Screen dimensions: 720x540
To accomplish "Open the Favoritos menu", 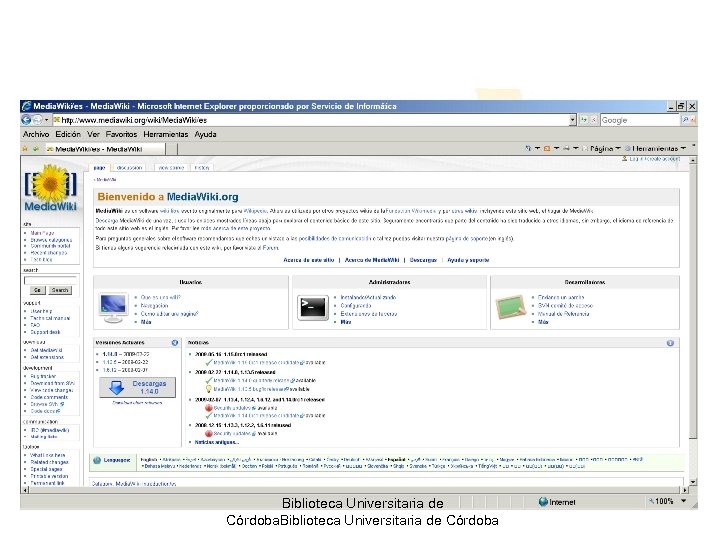I will pyautogui.click(x=121, y=134).
